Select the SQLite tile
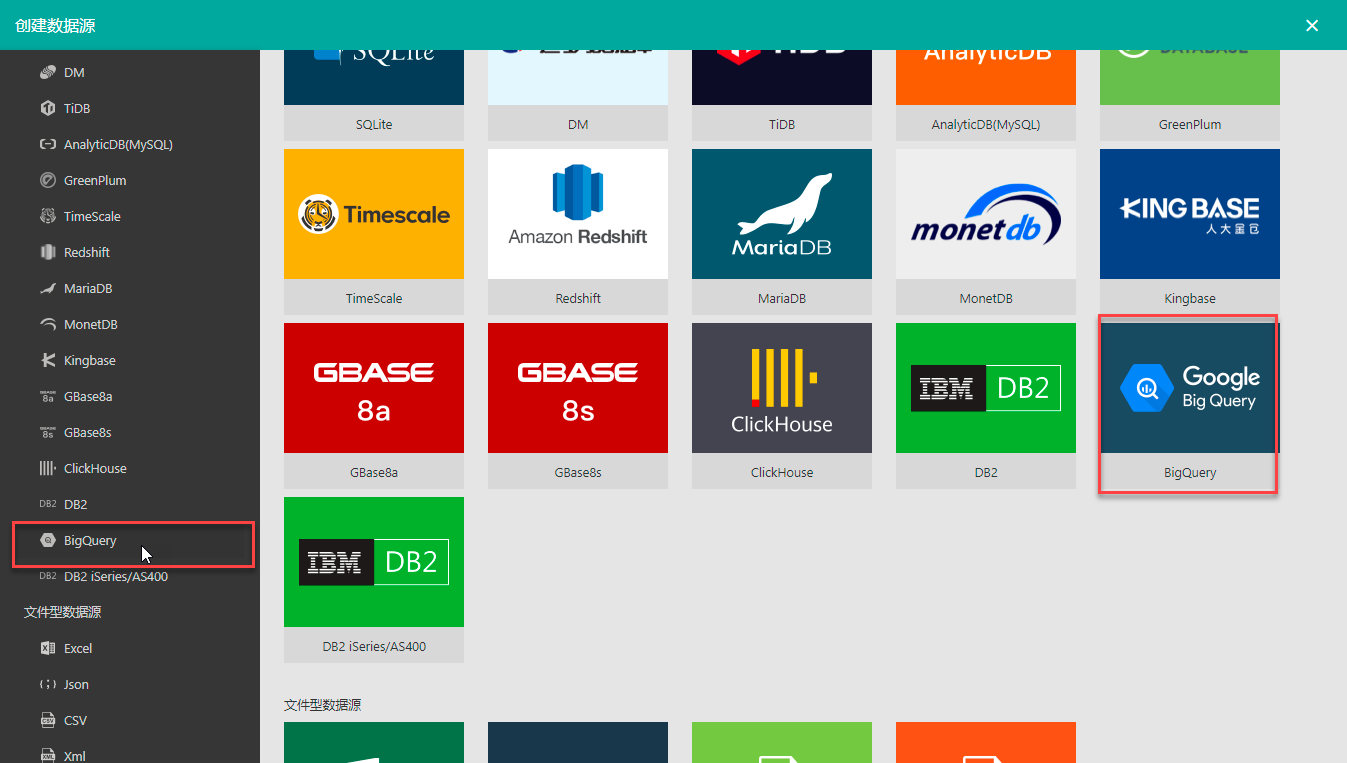This screenshot has width=1347, height=763. click(x=374, y=95)
